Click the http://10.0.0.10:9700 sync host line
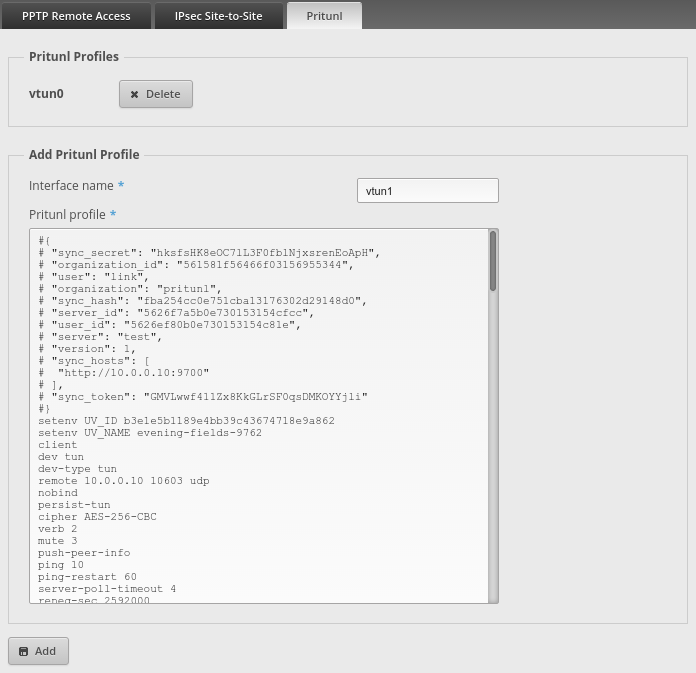This screenshot has width=696, height=673. click(x=124, y=372)
